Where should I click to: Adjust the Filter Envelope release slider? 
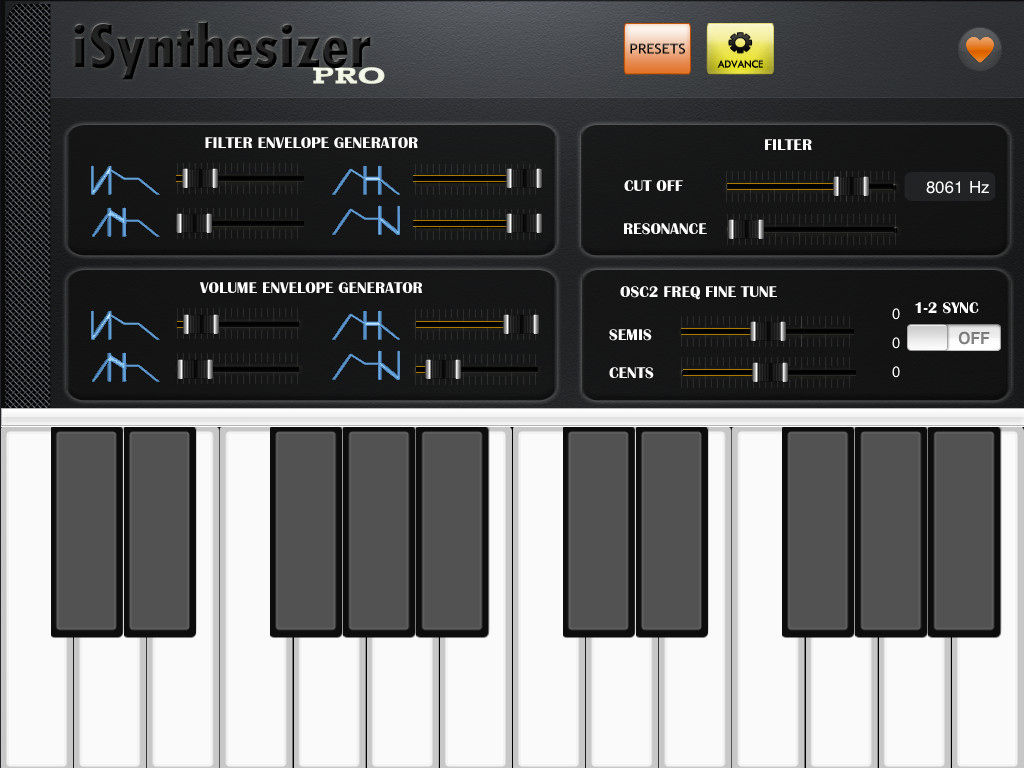tap(477, 223)
